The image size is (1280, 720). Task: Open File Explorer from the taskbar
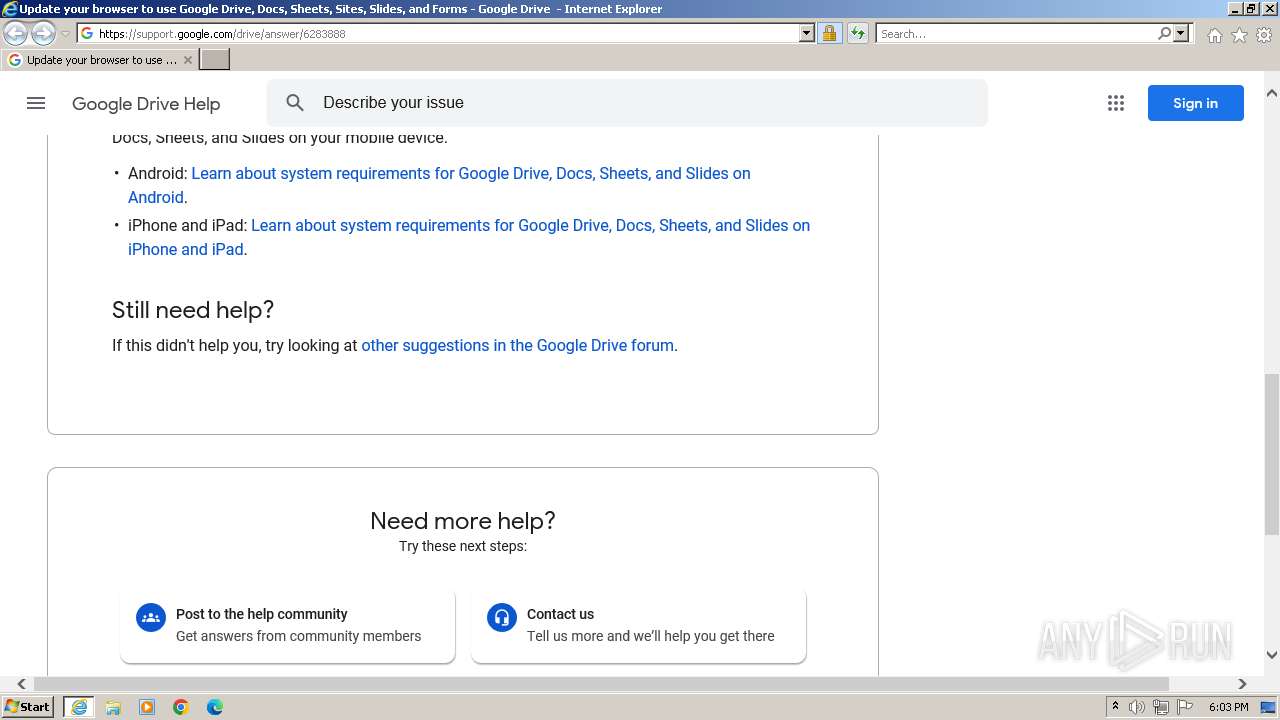[113, 707]
